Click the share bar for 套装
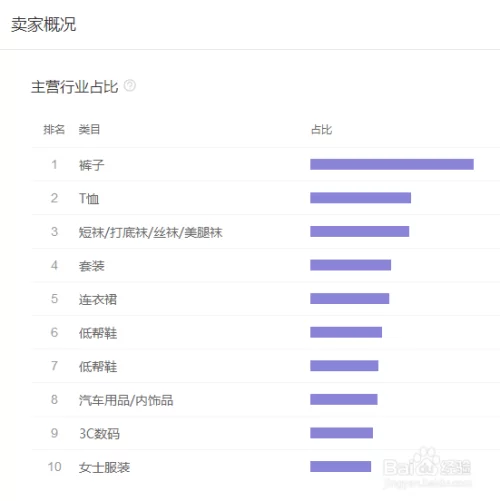500x501 pixels. [350, 265]
